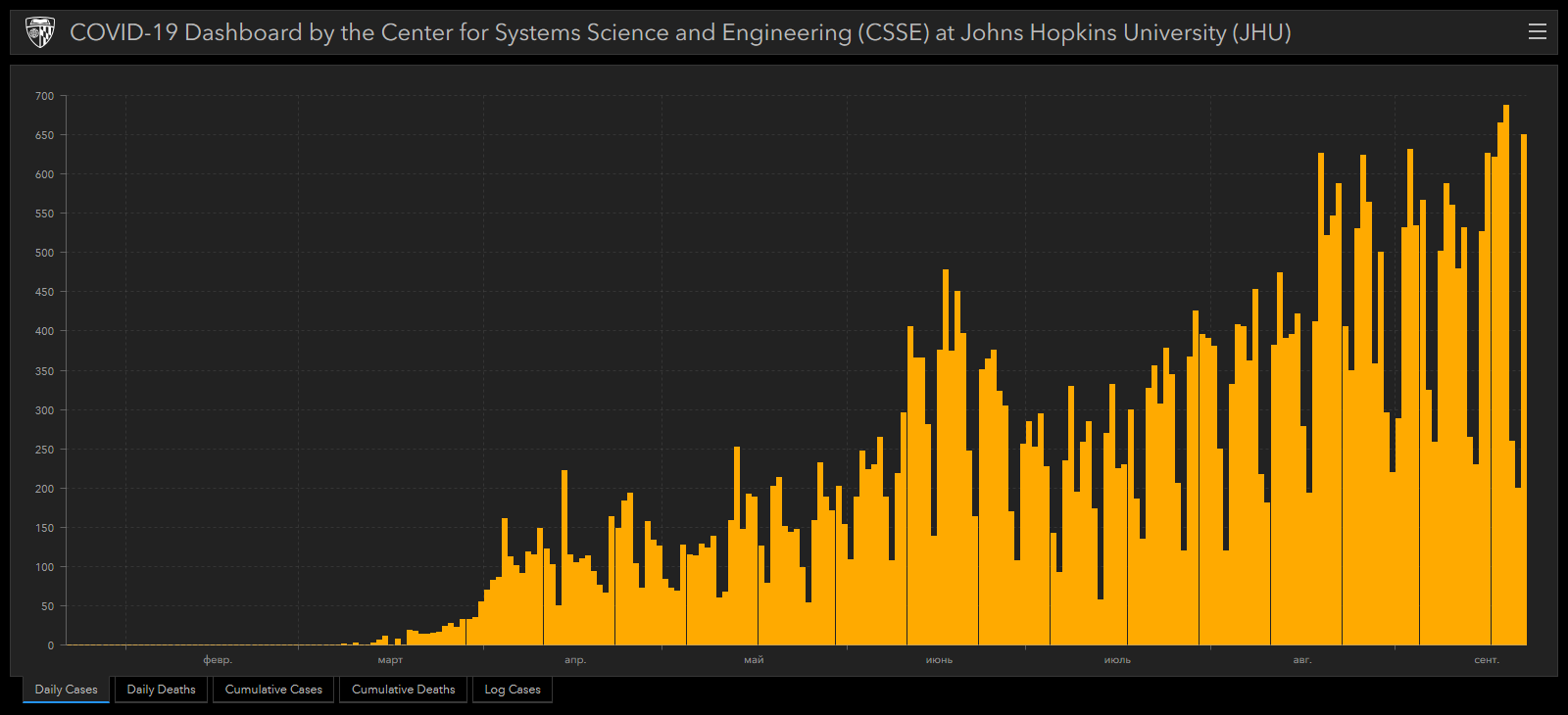Click the Johns Hopkins shield logo

[40, 32]
